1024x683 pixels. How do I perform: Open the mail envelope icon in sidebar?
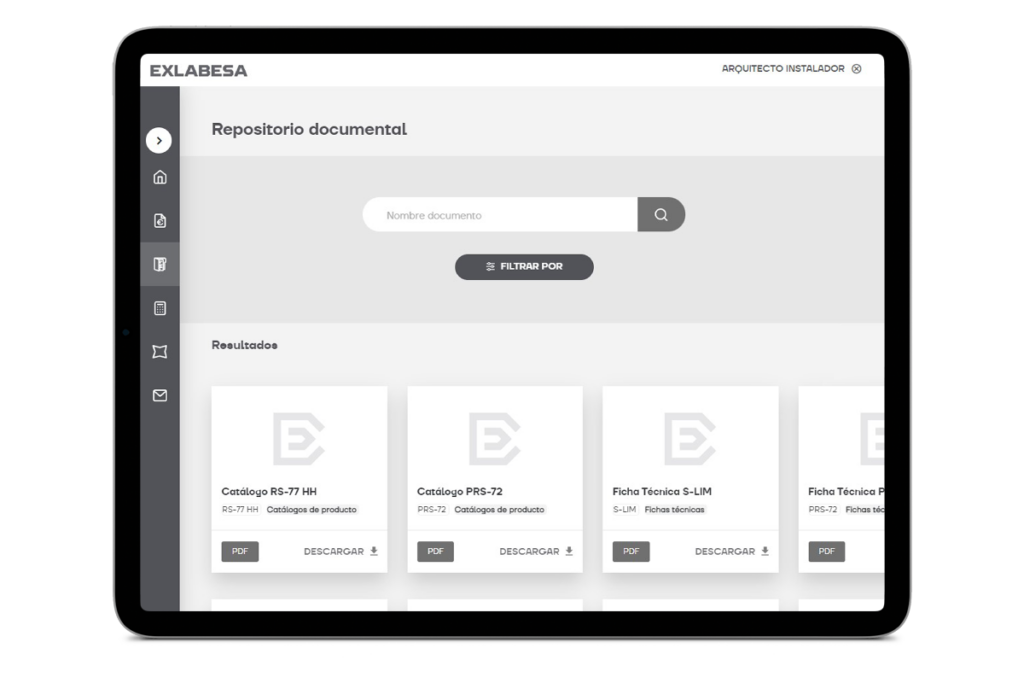coord(160,396)
